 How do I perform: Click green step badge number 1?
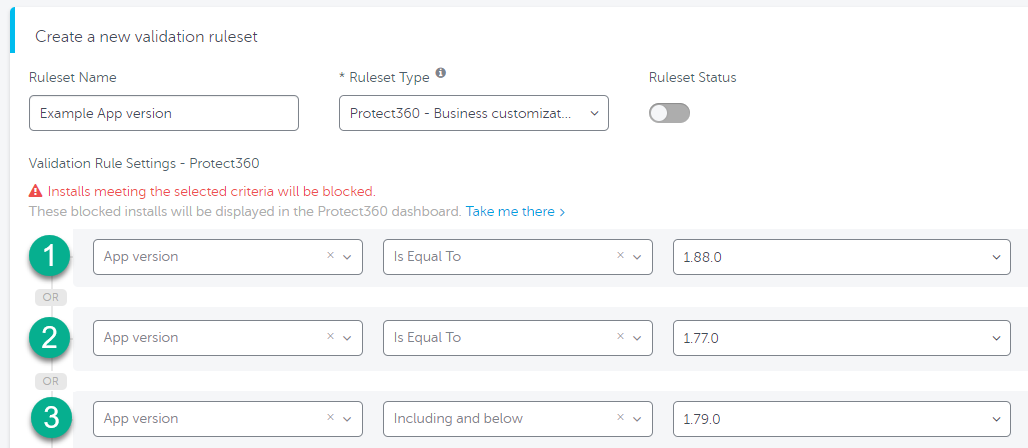[x=50, y=255]
